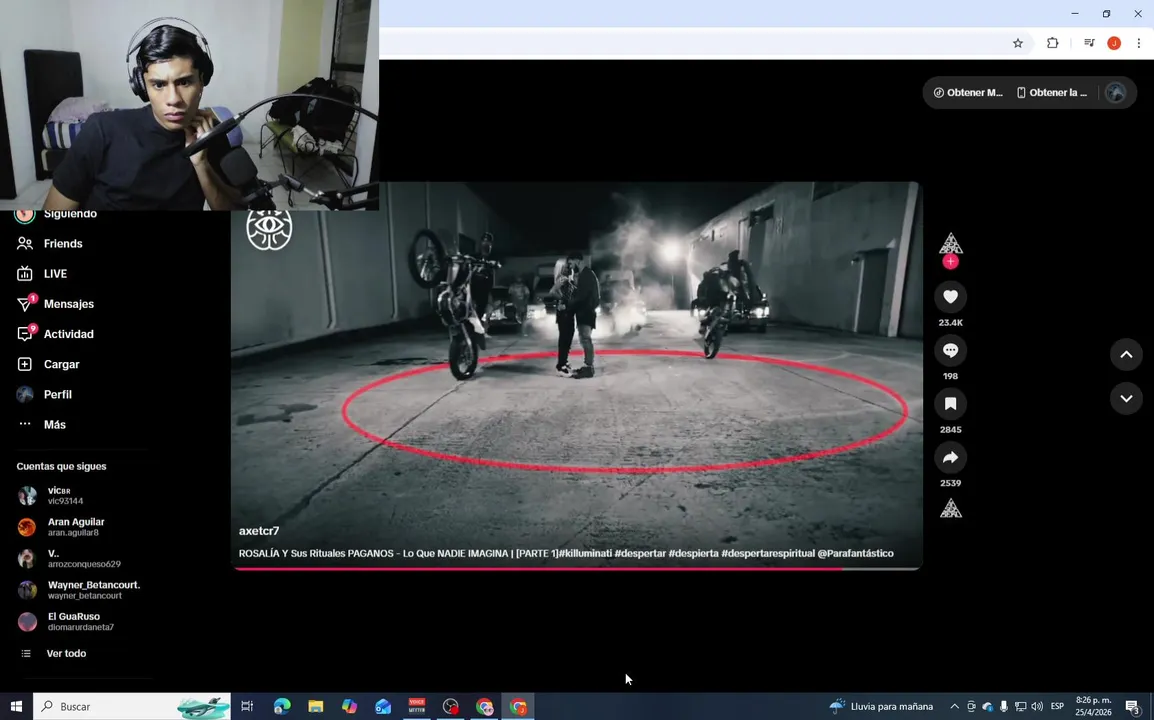This screenshot has height=720, width=1154.
Task: Open the Chrome three-dot menu
Action: [x=1139, y=43]
